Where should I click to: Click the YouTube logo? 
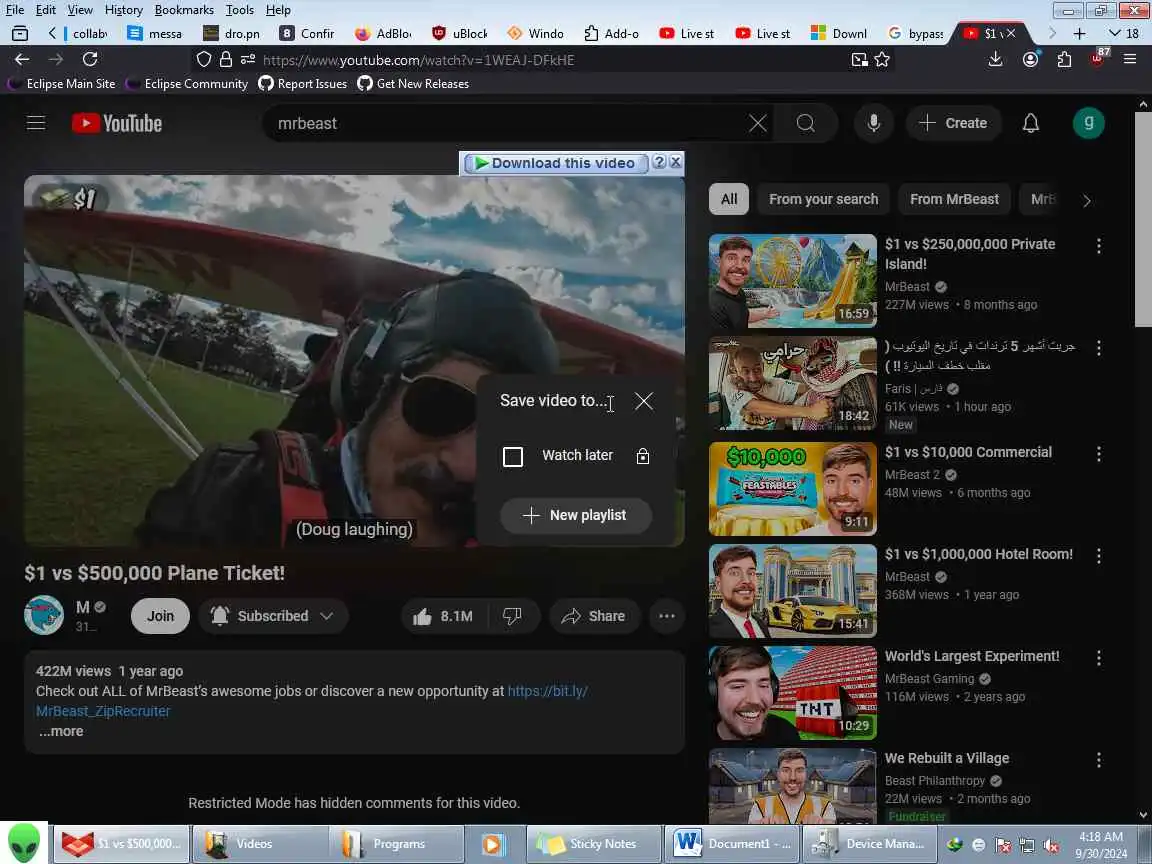(117, 123)
